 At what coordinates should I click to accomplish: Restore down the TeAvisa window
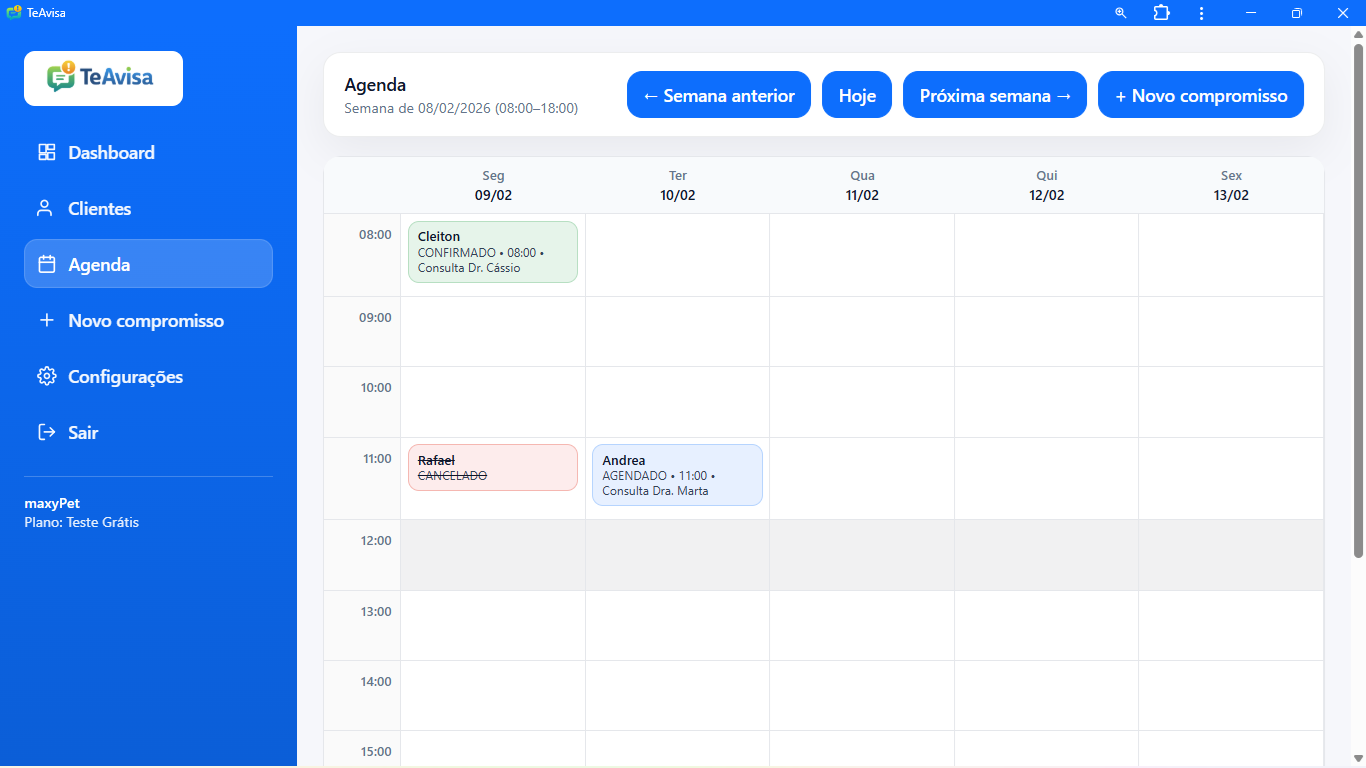[1297, 13]
